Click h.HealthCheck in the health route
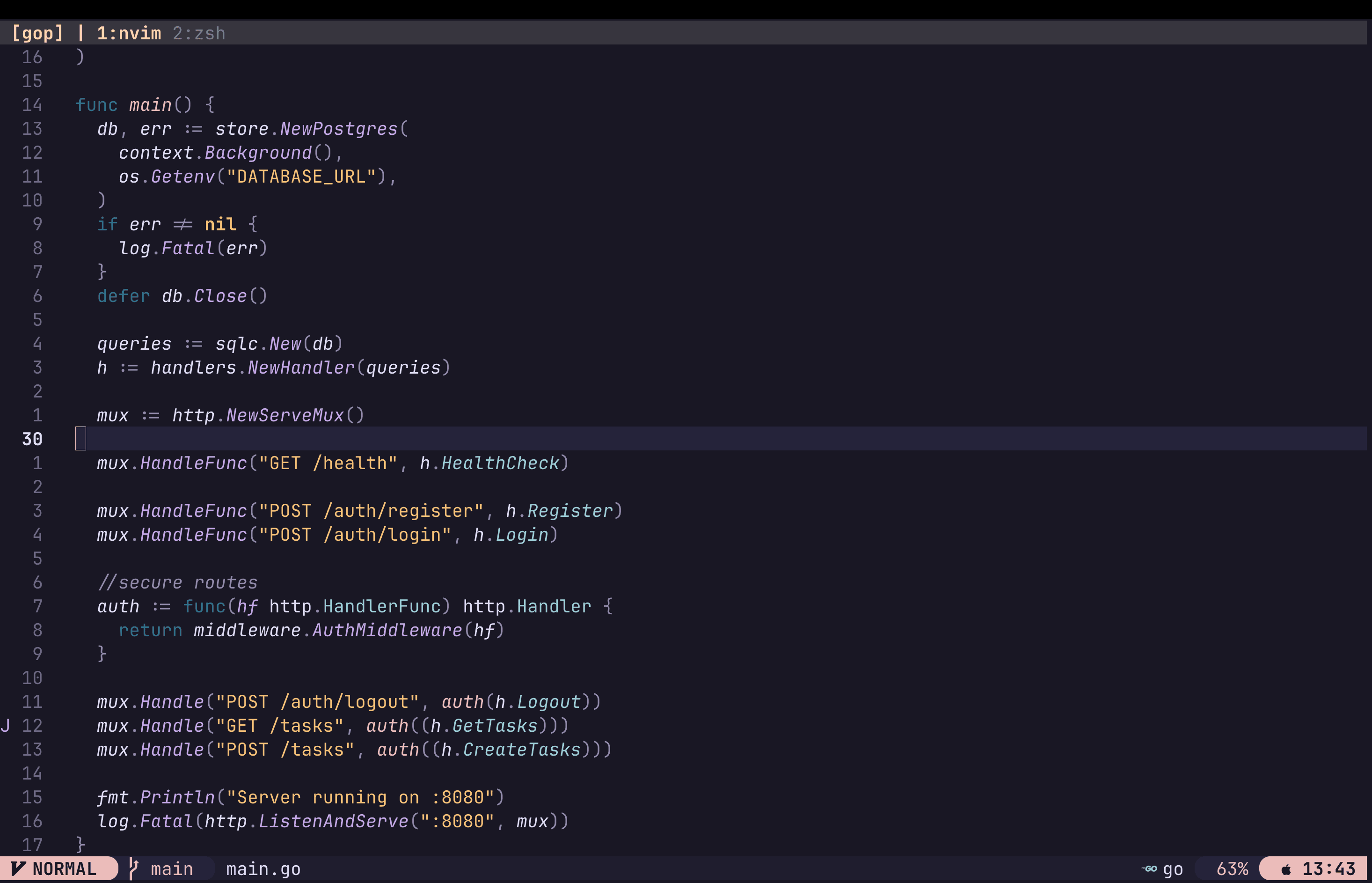The width and height of the screenshot is (1372, 883). (x=489, y=463)
